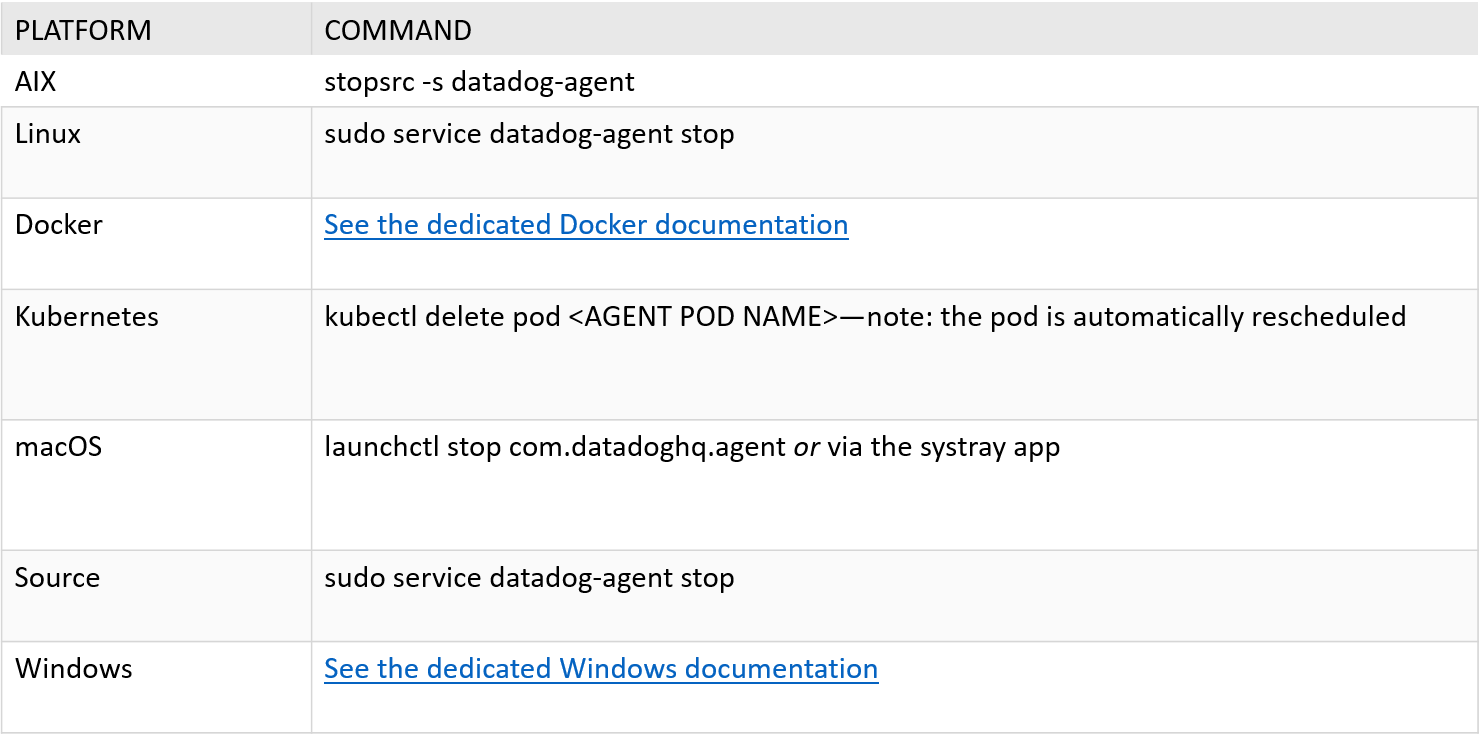This screenshot has width=1480, height=735.
Task: Select the macOS platform cell
Action: coord(58,447)
